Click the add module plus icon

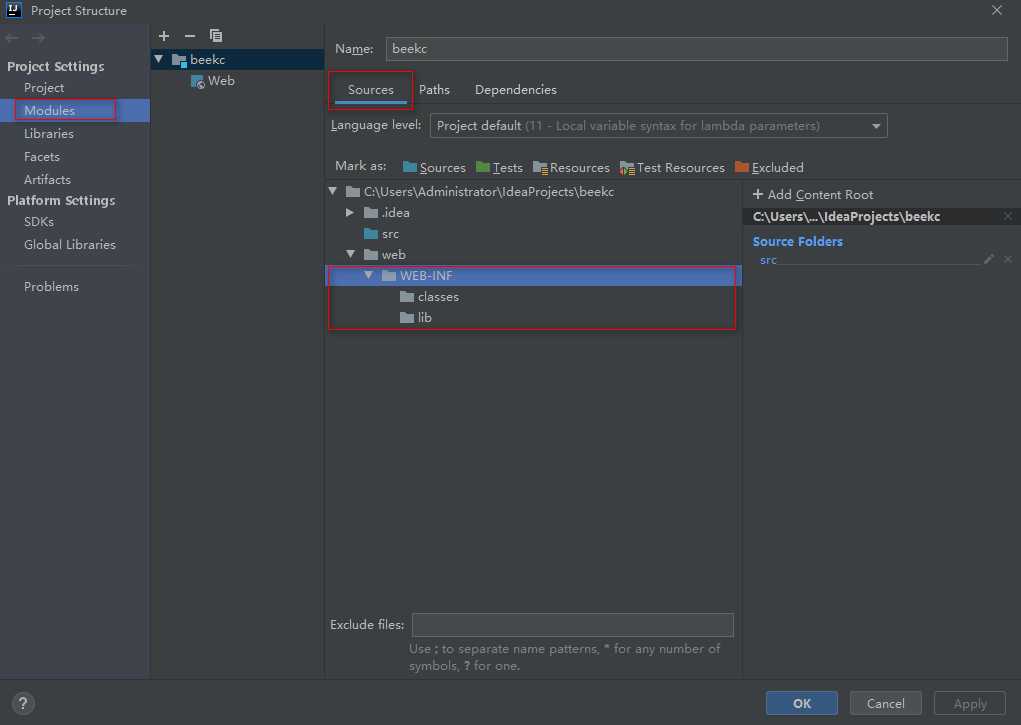click(164, 36)
